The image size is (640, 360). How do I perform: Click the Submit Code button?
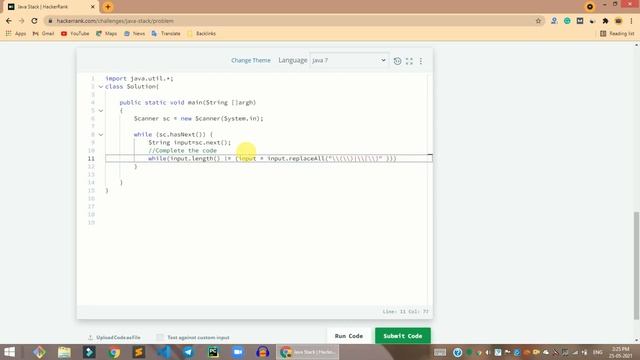pos(403,336)
